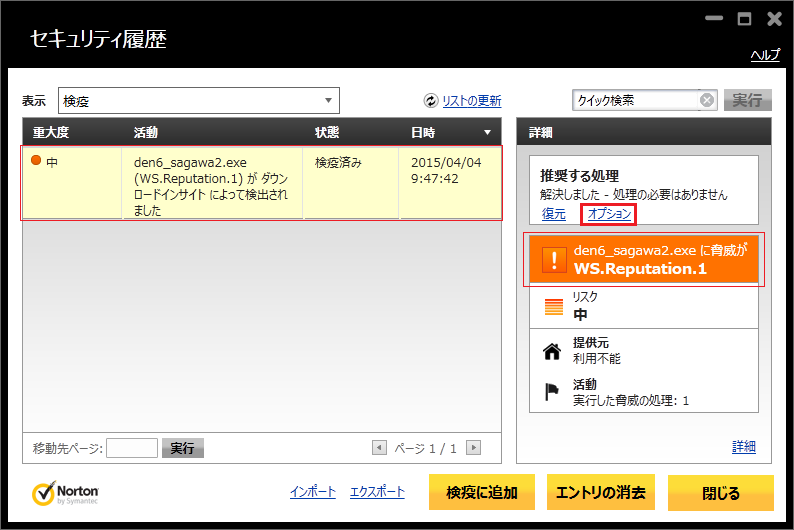Click the 検疫に追加 button

click(482, 492)
